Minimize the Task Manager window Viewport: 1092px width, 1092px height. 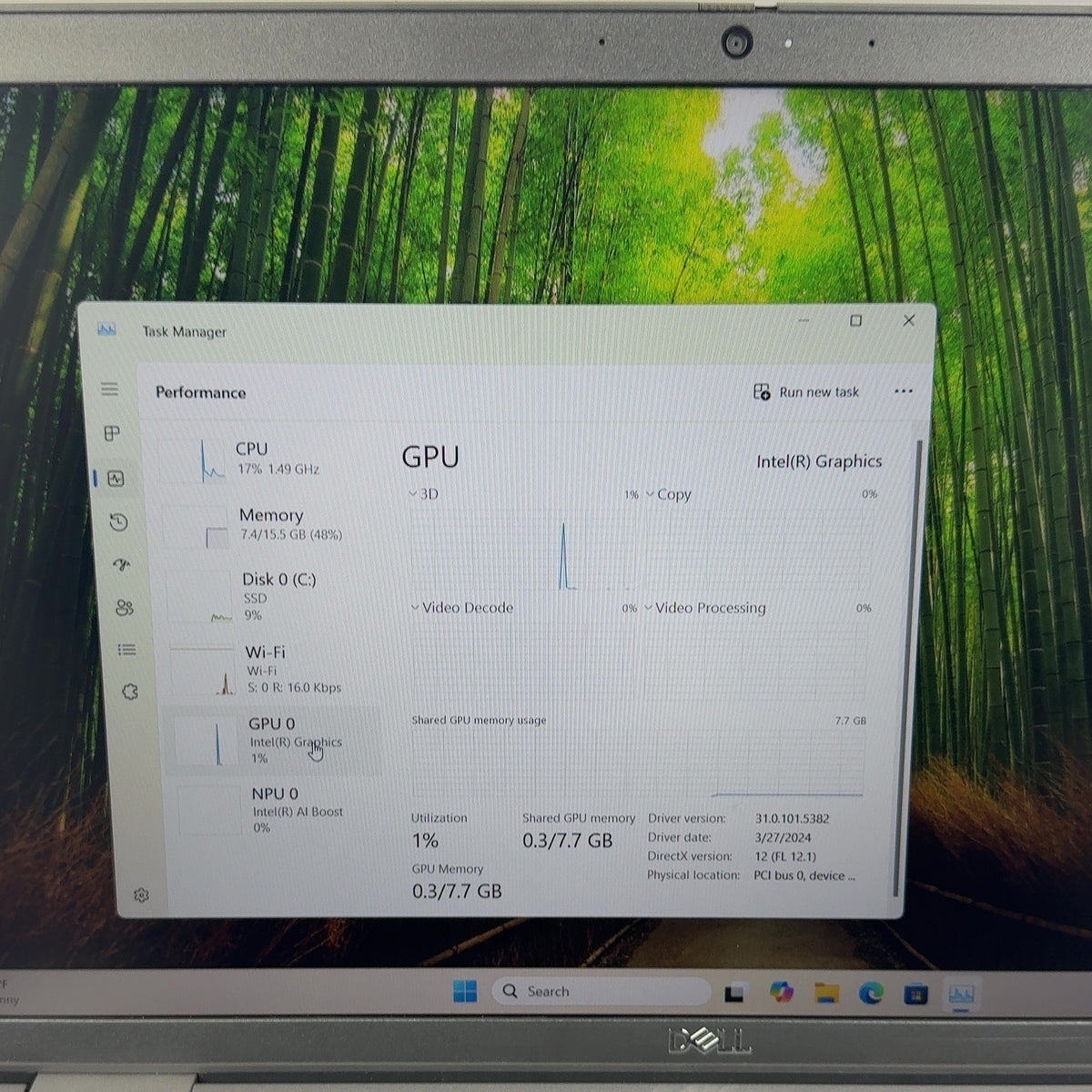click(804, 320)
